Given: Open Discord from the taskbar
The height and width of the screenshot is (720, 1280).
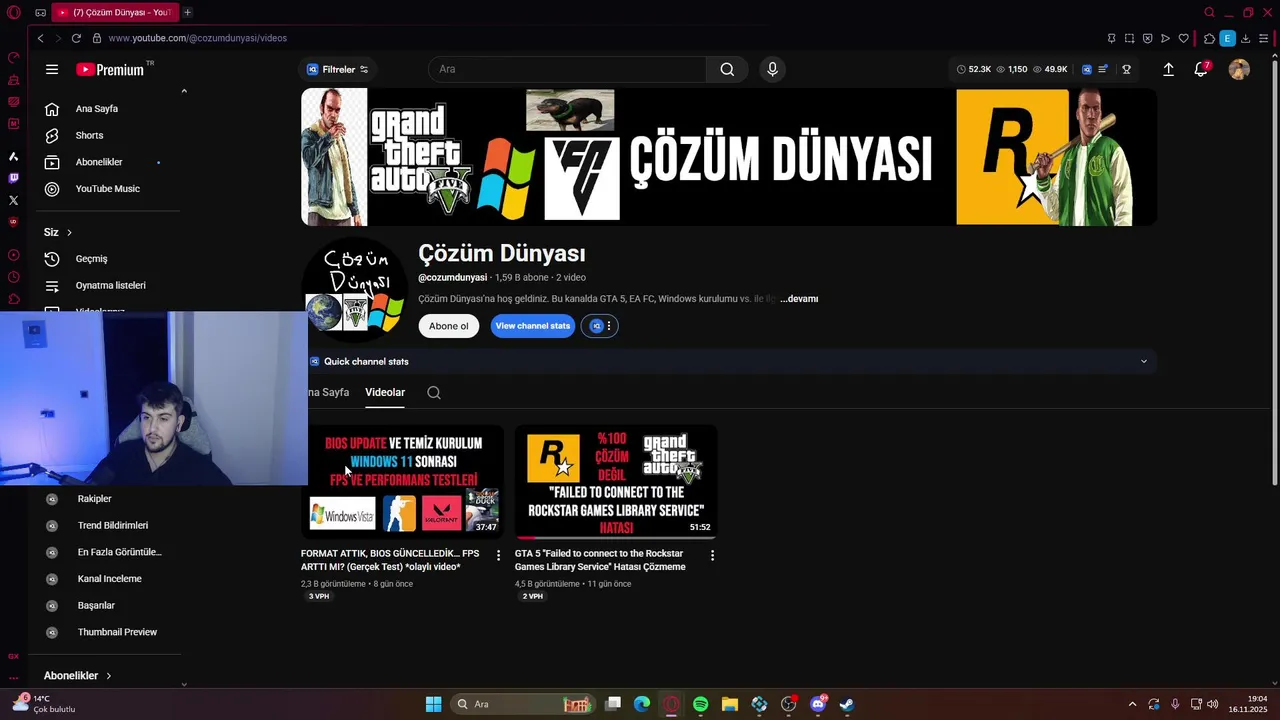Looking at the screenshot, I should 818,704.
